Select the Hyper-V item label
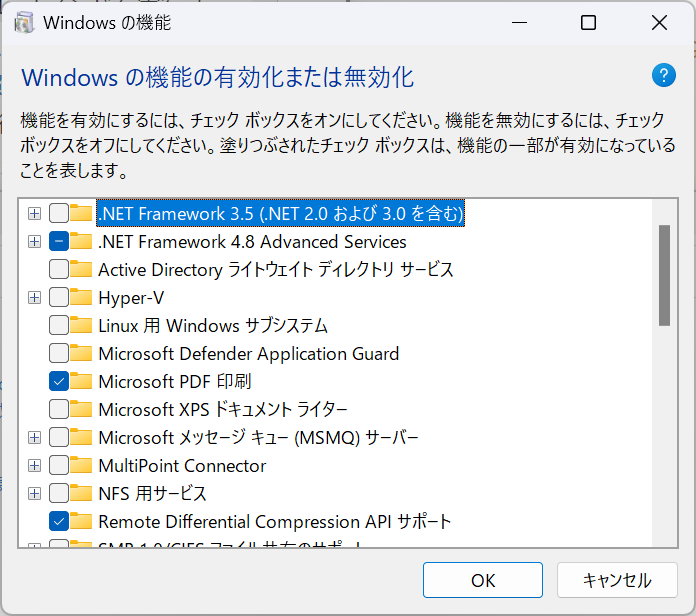This screenshot has width=696, height=616. (131, 298)
